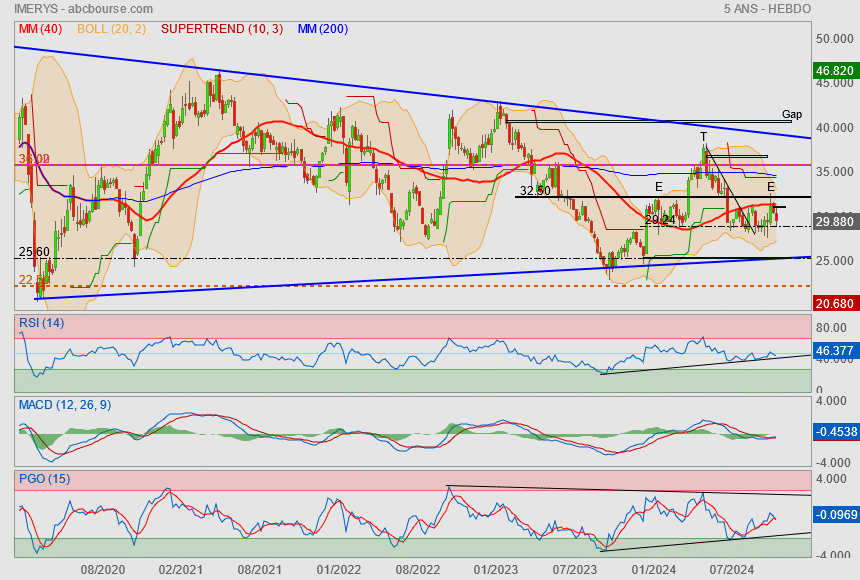The width and height of the screenshot is (860, 580).
Task: Select the 80.00 RSI axis label
Action: pos(831,328)
